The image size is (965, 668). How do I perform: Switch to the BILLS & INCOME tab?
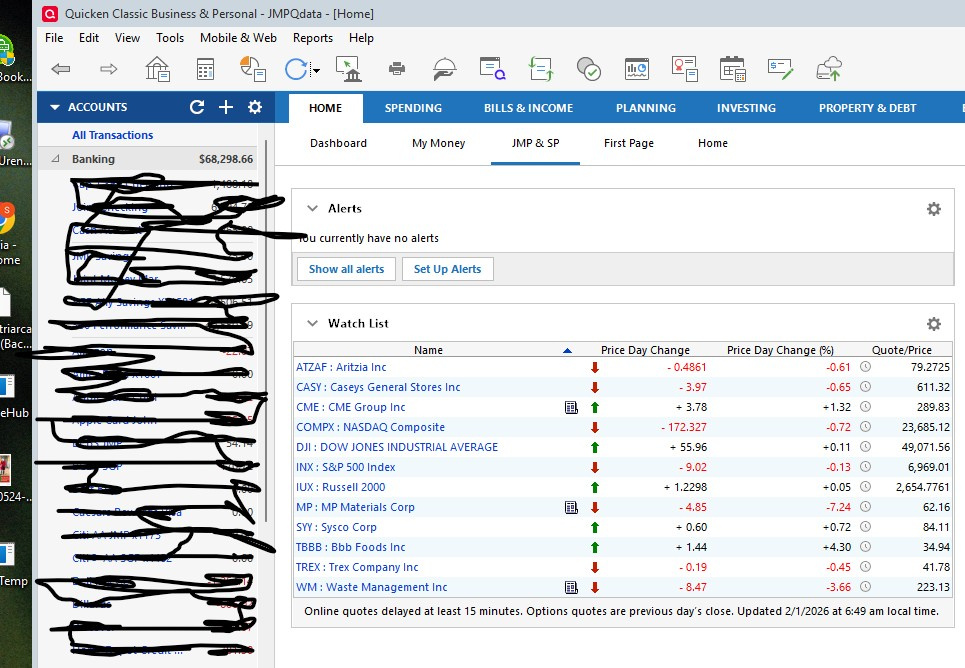point(529,108)
